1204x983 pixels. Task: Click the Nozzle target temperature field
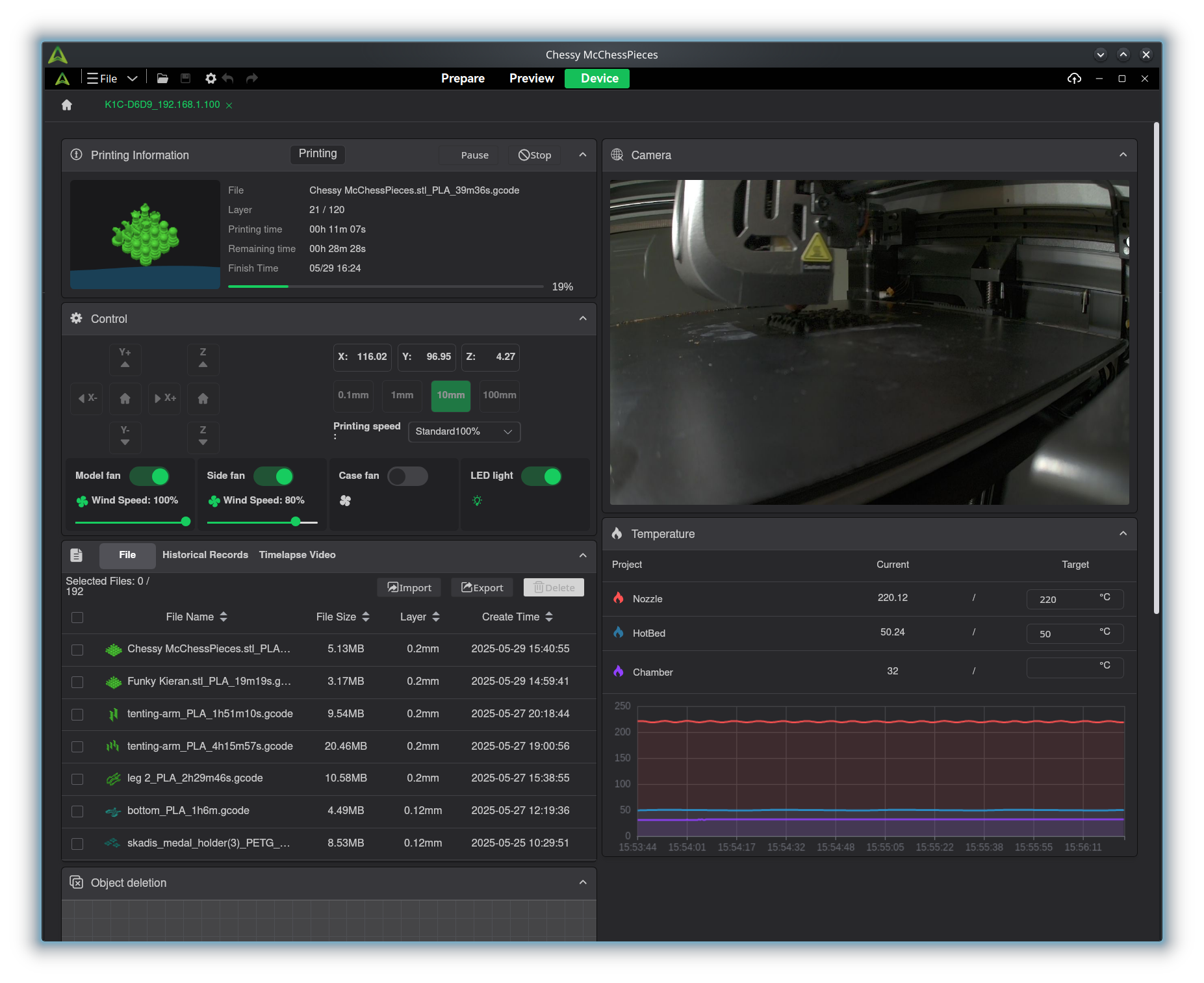pyautogui.click(x=1059, y=599)
